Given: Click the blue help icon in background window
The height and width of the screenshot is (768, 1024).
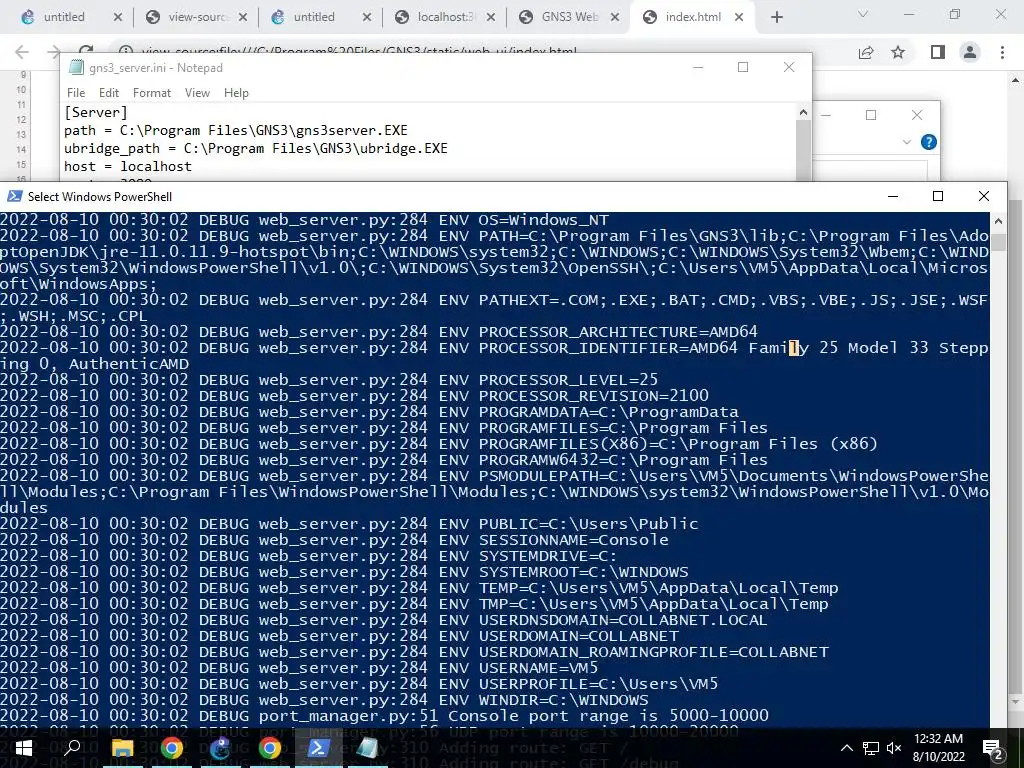Looking at the screenshot, I should (929, 142).
